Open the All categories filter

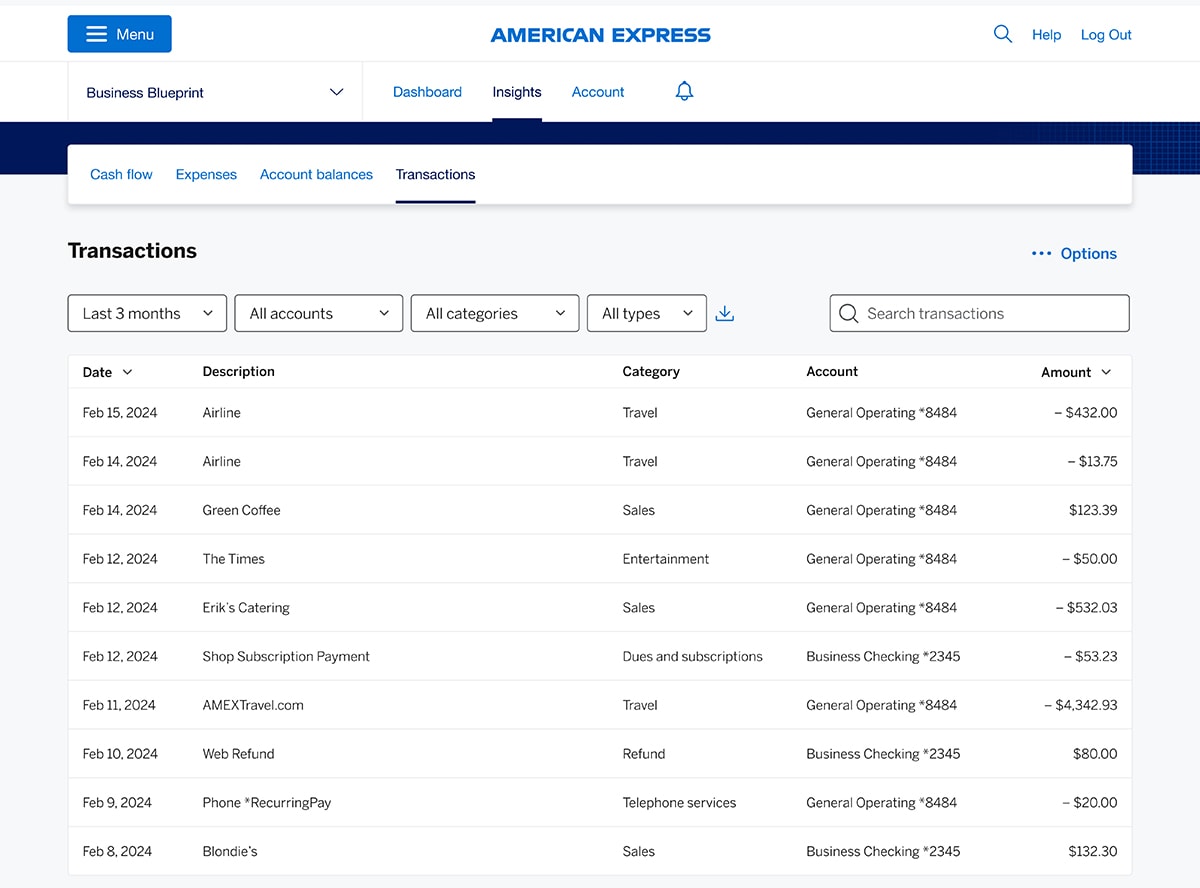coord(494,313)
